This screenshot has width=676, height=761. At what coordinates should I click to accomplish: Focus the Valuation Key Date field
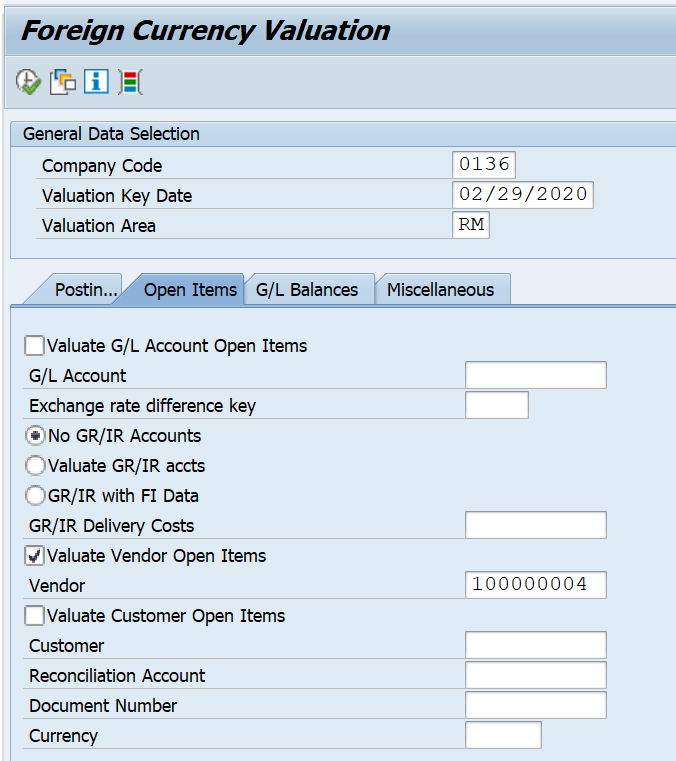(522, 195)
